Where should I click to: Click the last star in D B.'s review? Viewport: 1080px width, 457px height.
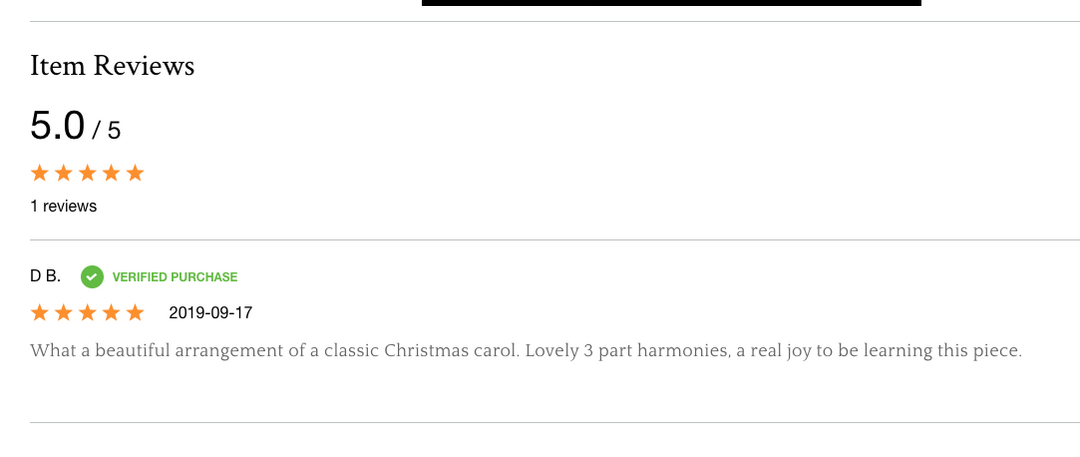tap(135, 313)
